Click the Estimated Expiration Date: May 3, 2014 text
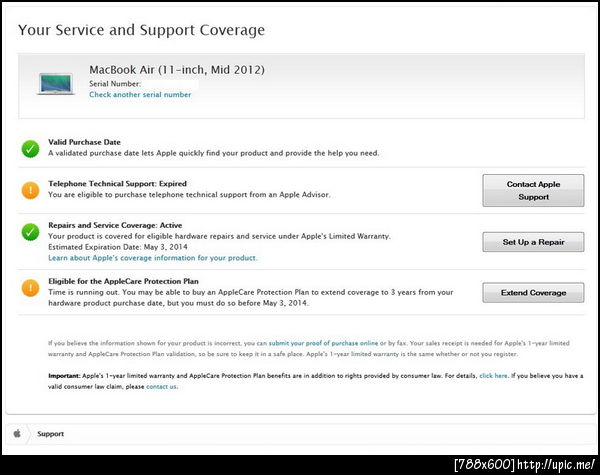This screenshot has width=600, height=475. click(x=118, y=247)
